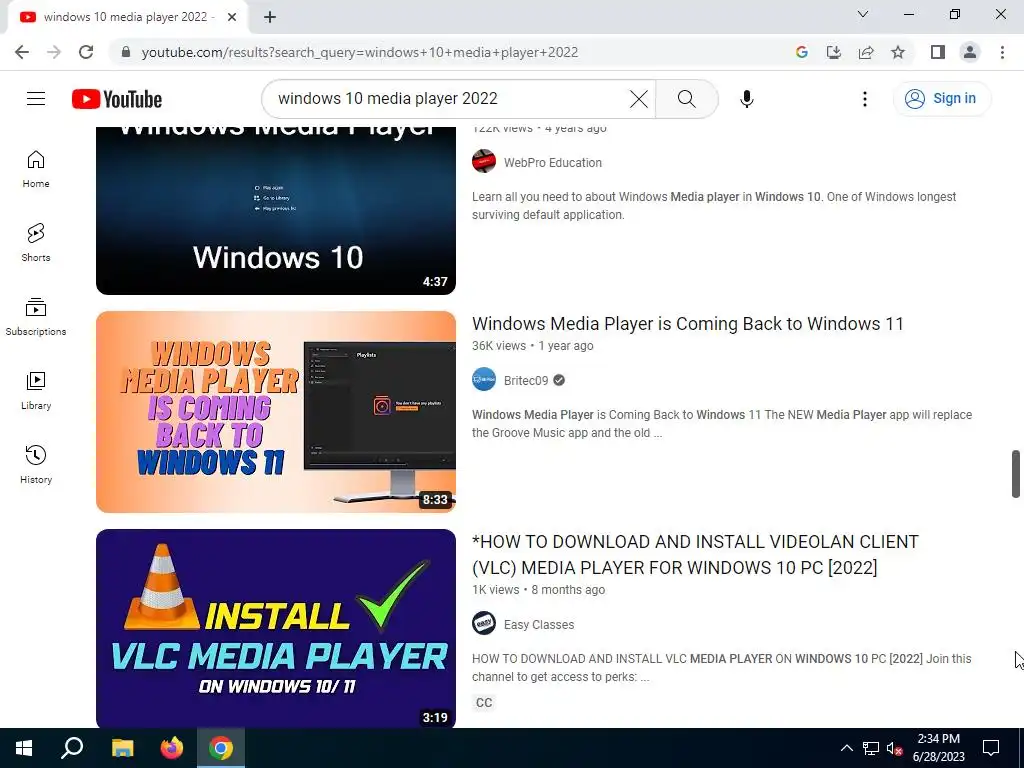Open Windows taskbar search
The height and width of the screenshot is (768, 1024).
72,748
